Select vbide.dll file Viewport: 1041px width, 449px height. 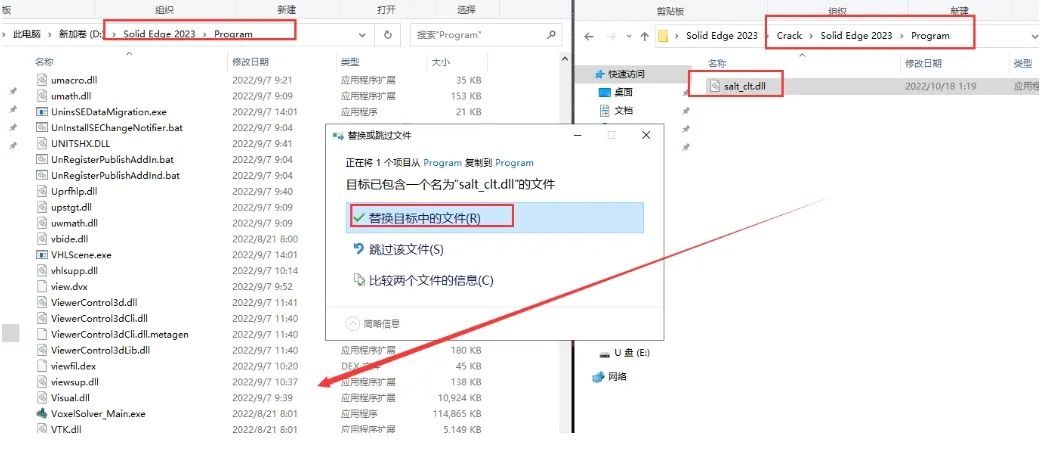(70, 238)
